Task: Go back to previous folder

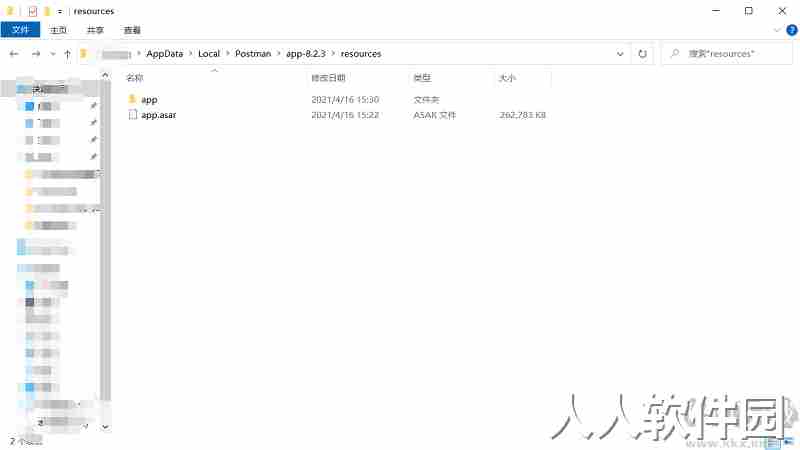Action: [14, 54]
